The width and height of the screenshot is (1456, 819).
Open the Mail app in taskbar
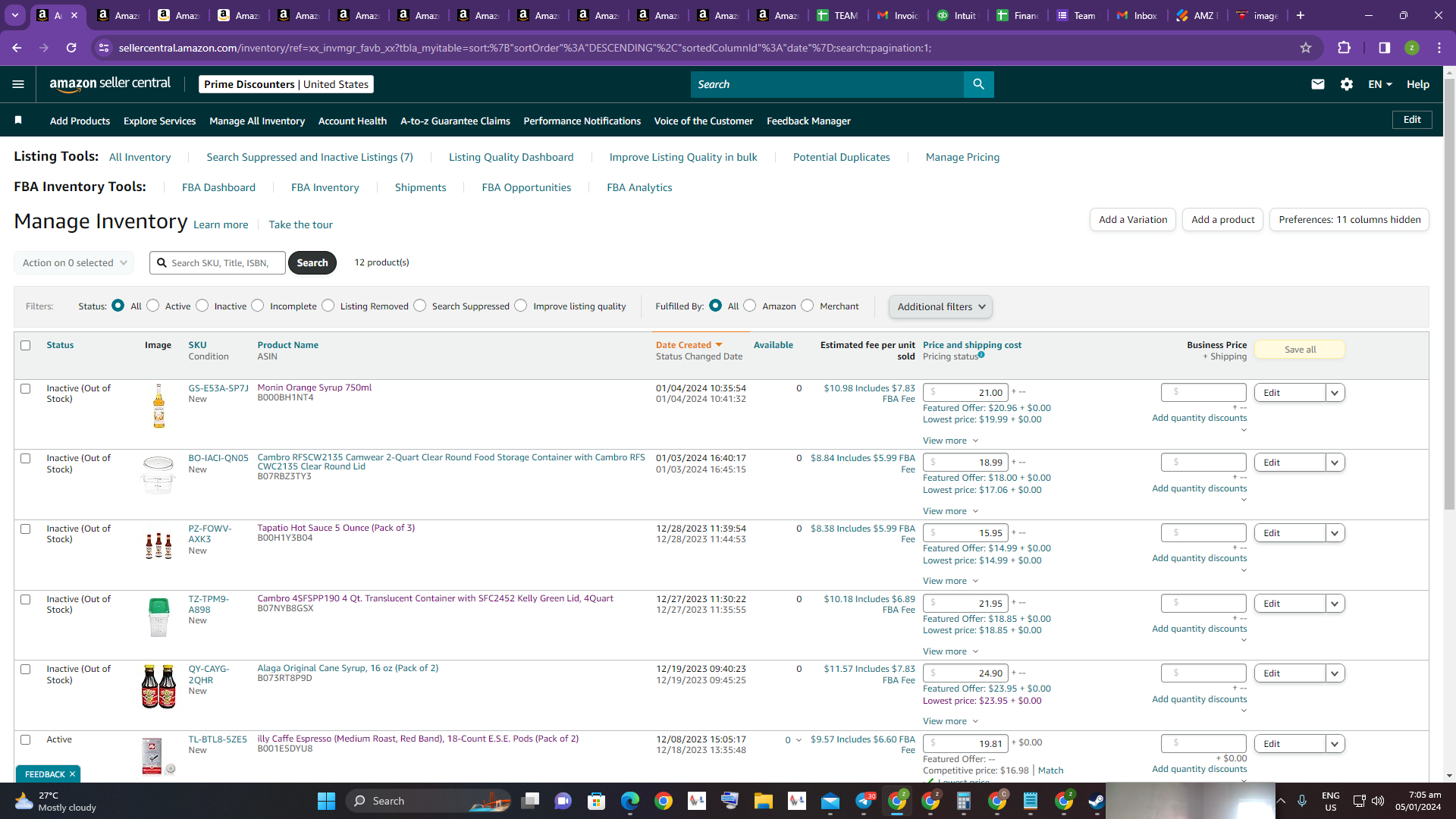(830, 801)
